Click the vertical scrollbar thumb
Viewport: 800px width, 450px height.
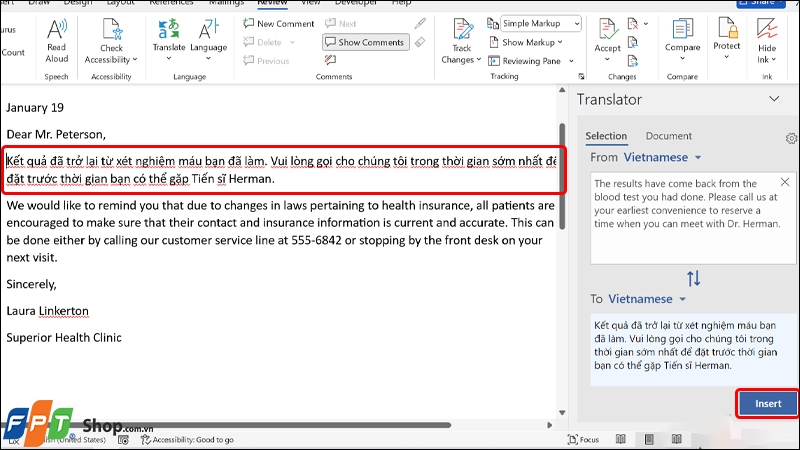pyautogui.click(x=562, y=176)
